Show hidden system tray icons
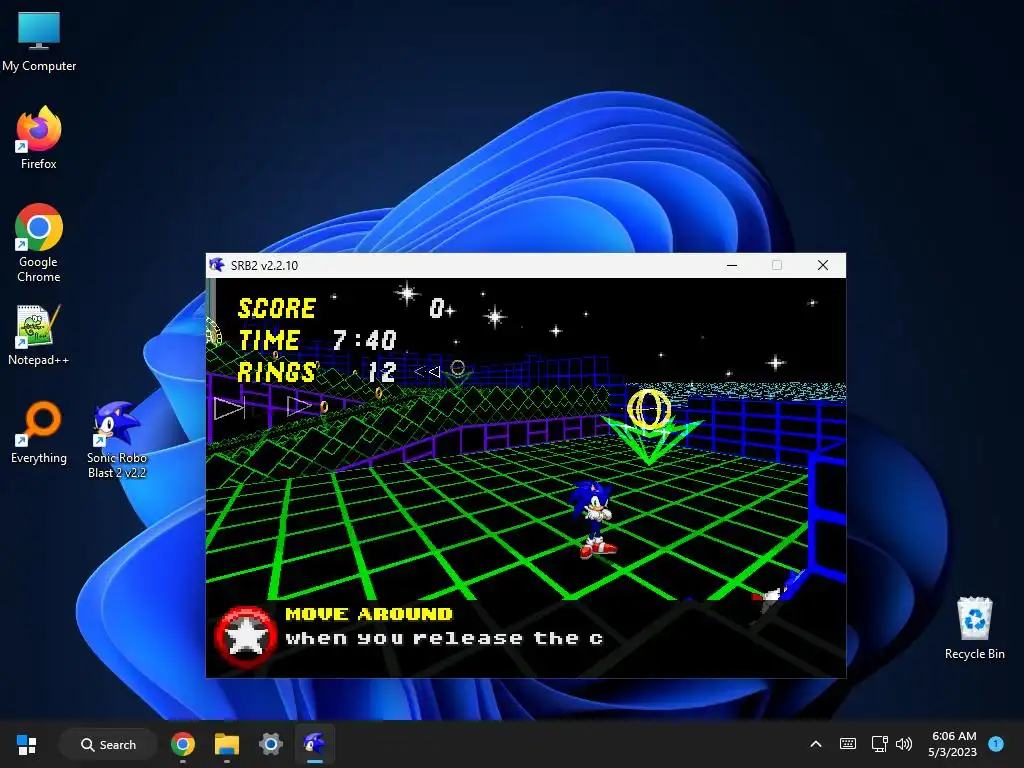The width and height of the screenshot is (1024, 768). (816, 744)
